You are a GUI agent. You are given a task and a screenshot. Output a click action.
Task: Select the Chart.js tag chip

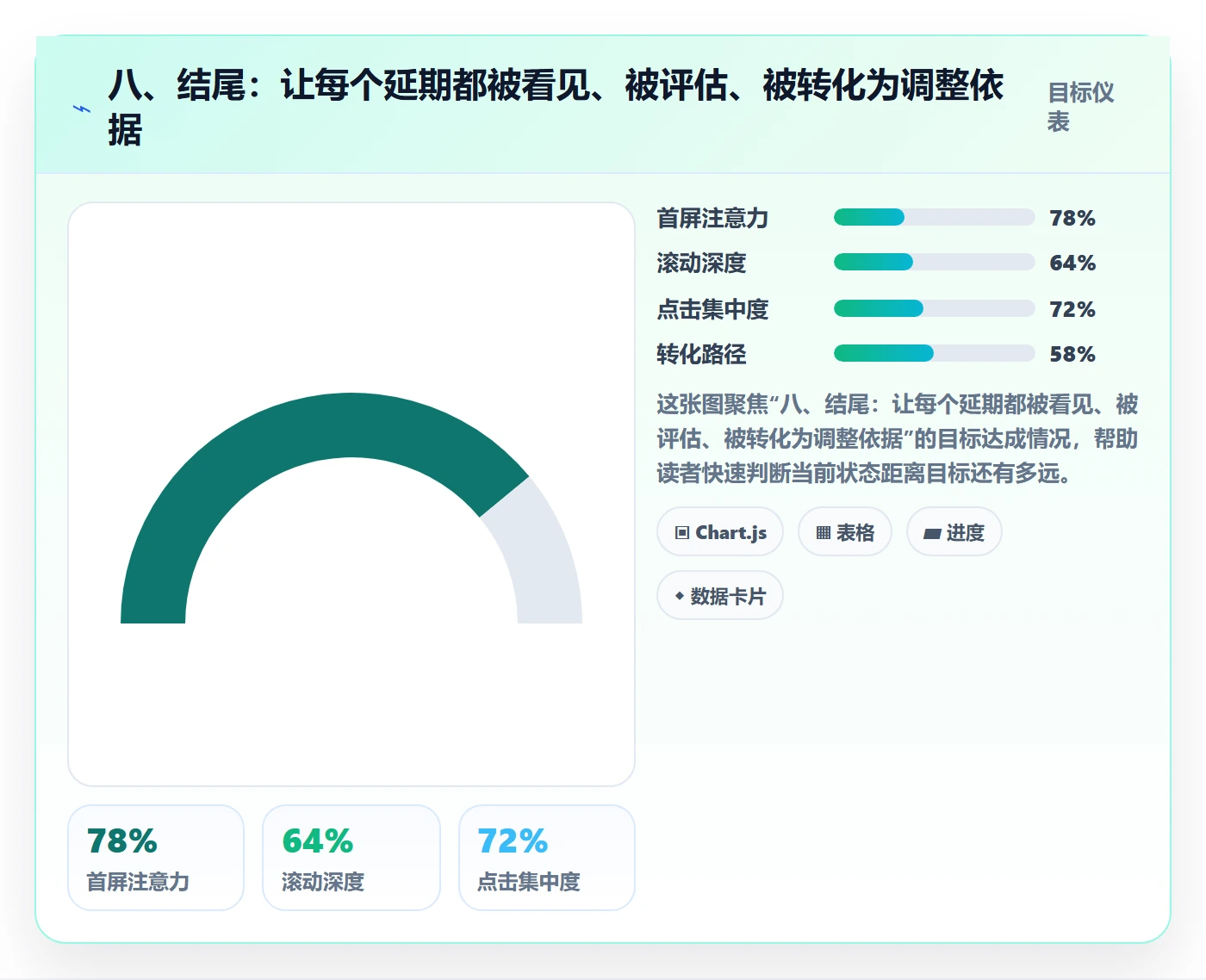point(720,532)
